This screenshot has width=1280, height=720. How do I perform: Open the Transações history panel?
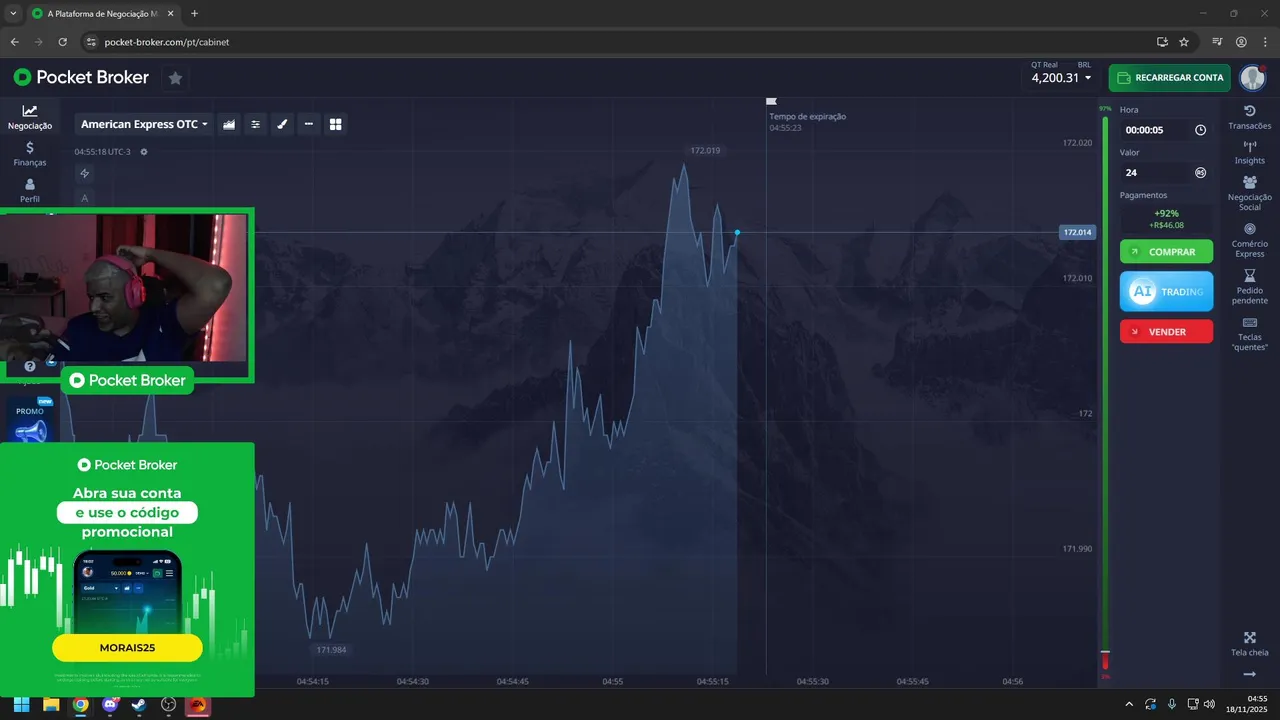coord(1250,117)
